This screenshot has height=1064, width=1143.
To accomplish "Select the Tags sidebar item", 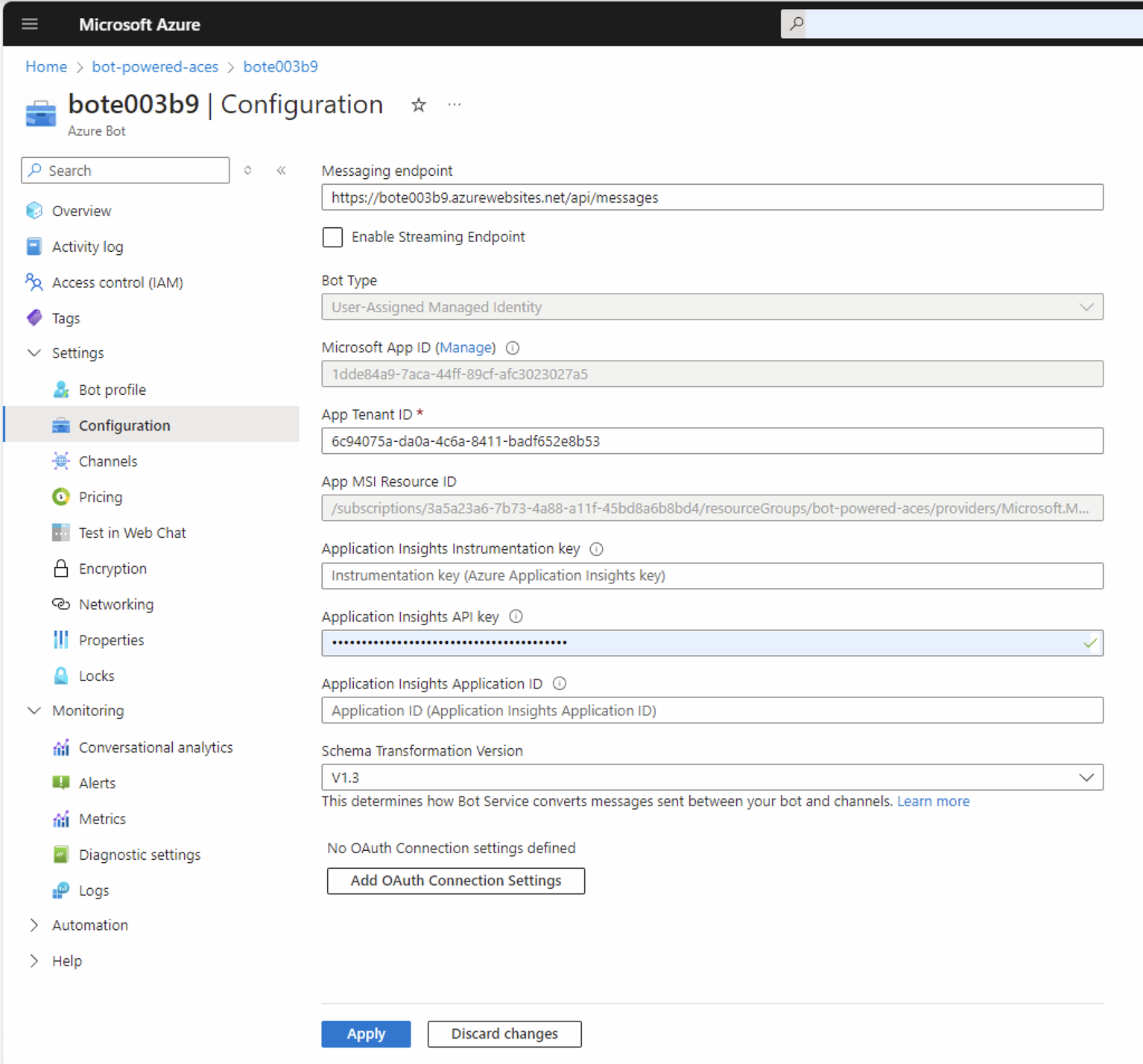I will pos(66,317).
